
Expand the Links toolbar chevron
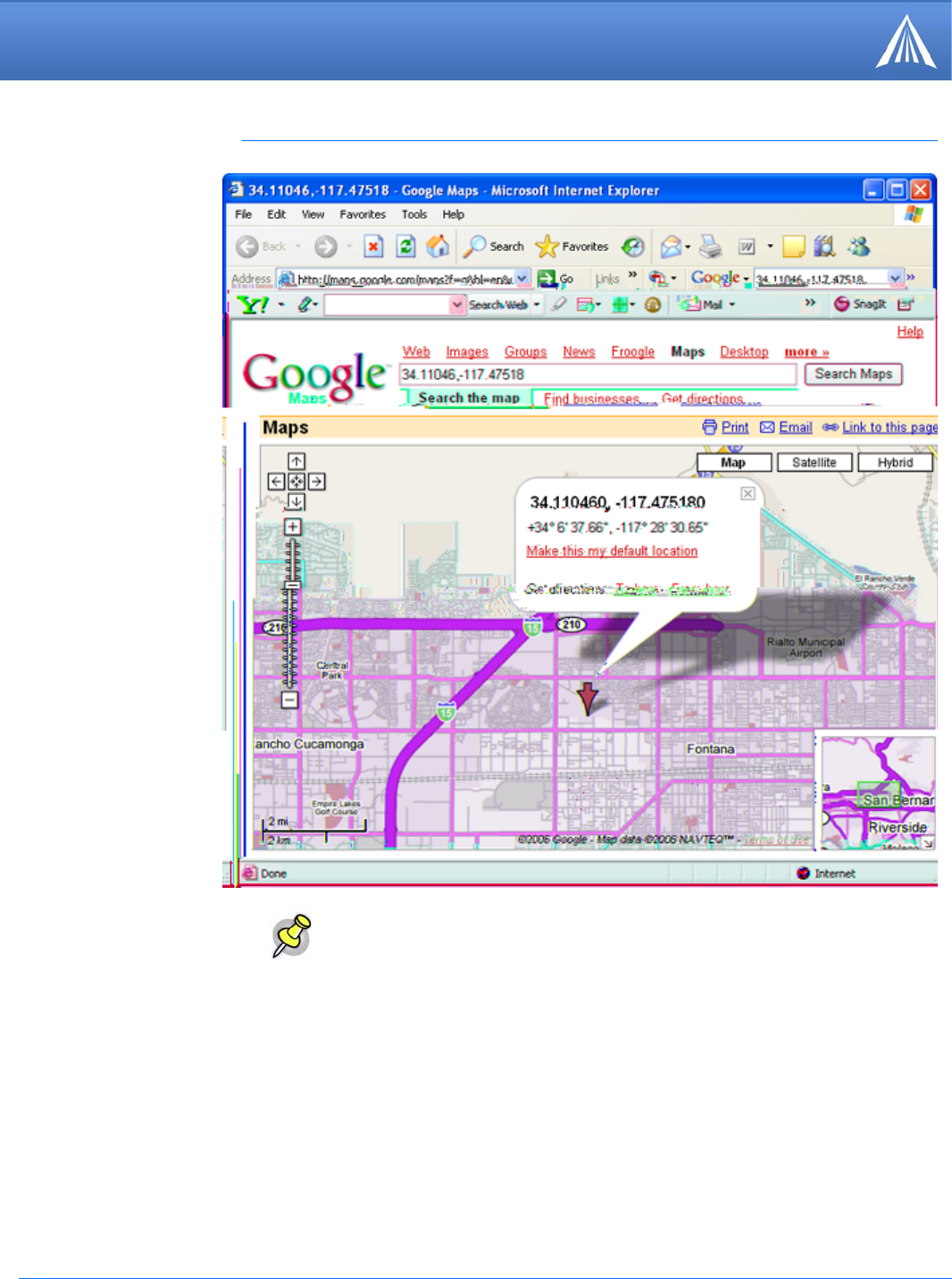pos(632,276)
